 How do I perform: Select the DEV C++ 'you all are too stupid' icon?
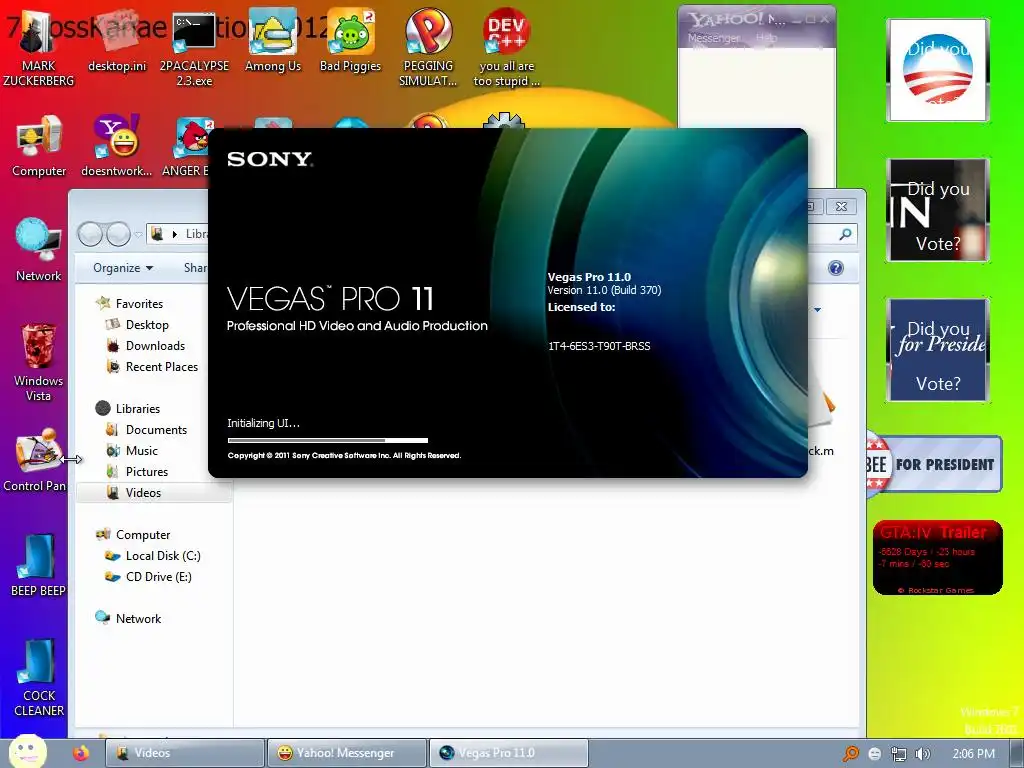pyautogui.click(x=507, y=47)
